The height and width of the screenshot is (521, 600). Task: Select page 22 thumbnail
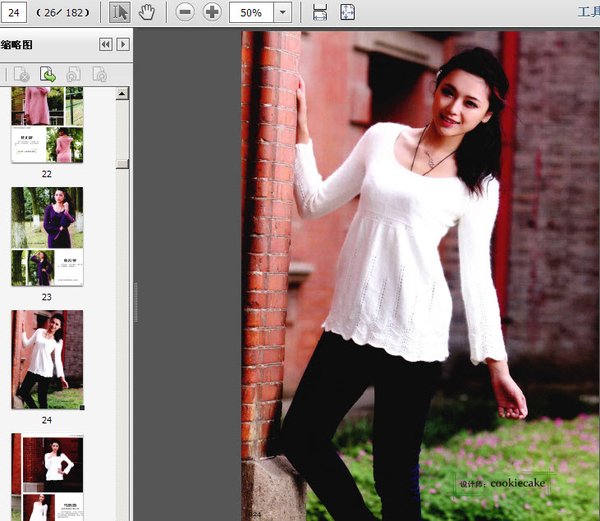47,125
